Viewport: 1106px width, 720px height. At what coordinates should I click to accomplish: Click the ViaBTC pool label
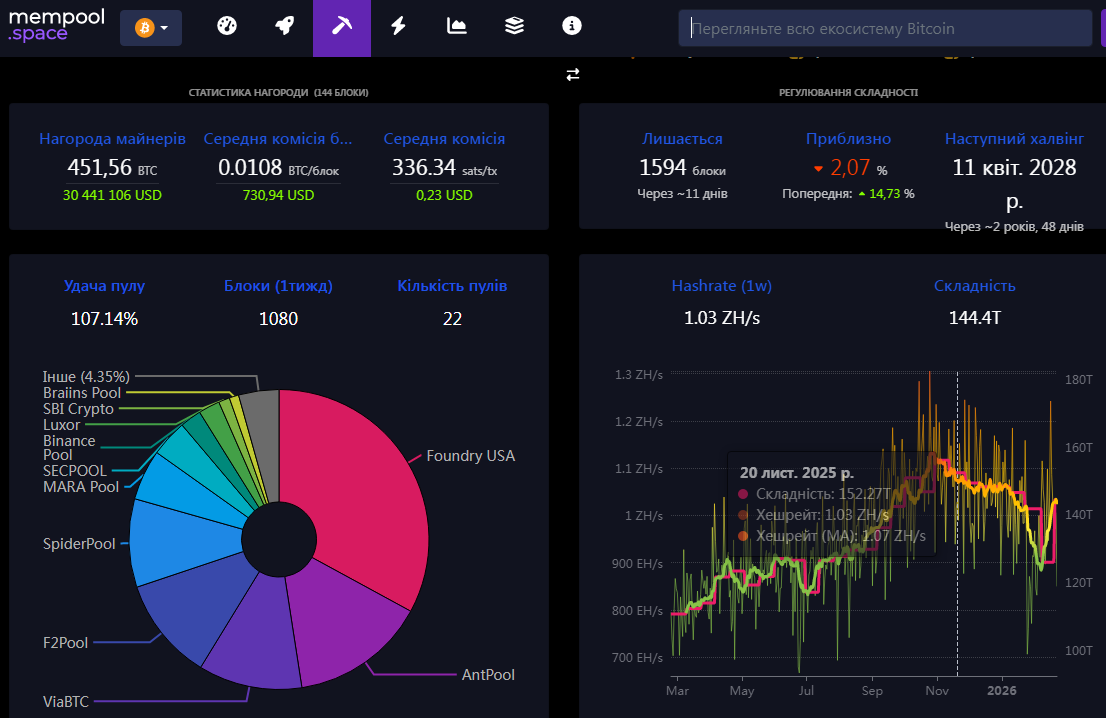(x=66, y=701)
